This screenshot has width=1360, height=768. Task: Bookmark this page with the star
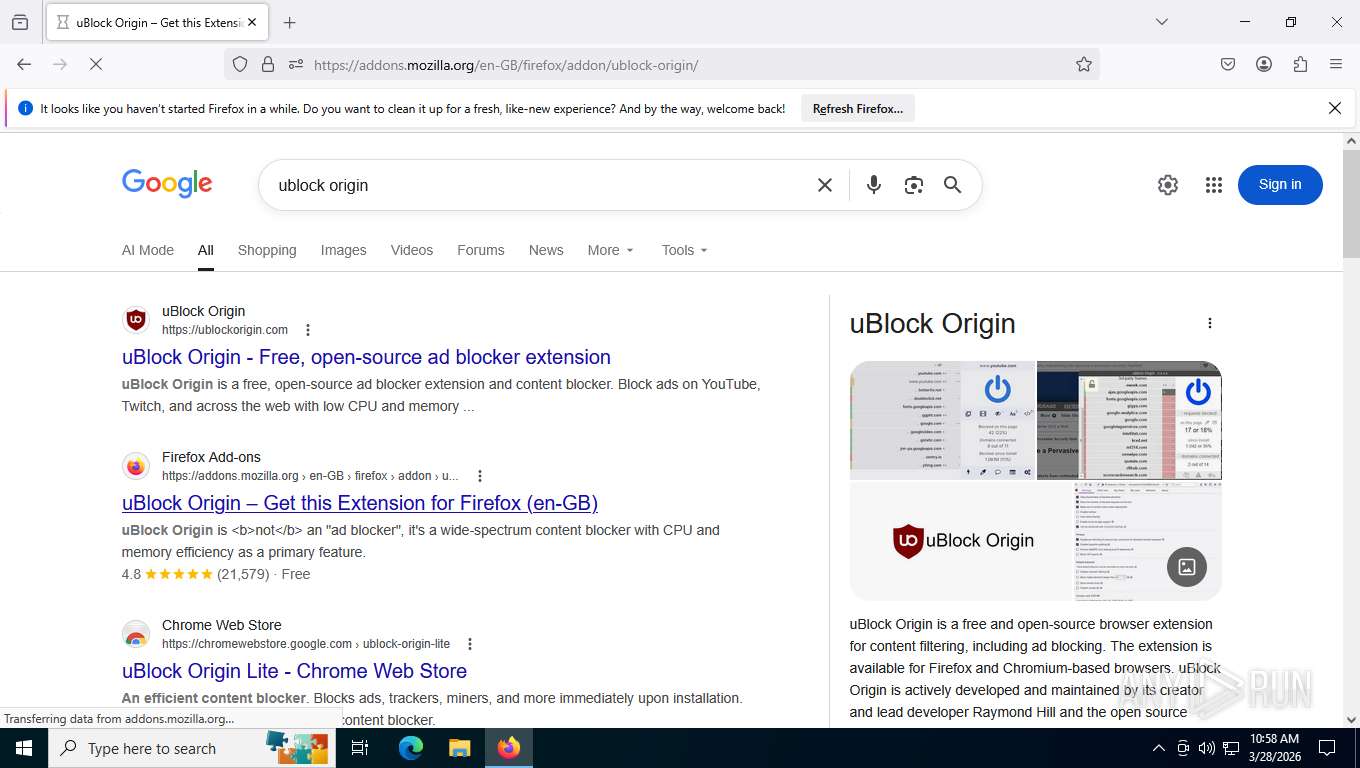[1084, 64]
